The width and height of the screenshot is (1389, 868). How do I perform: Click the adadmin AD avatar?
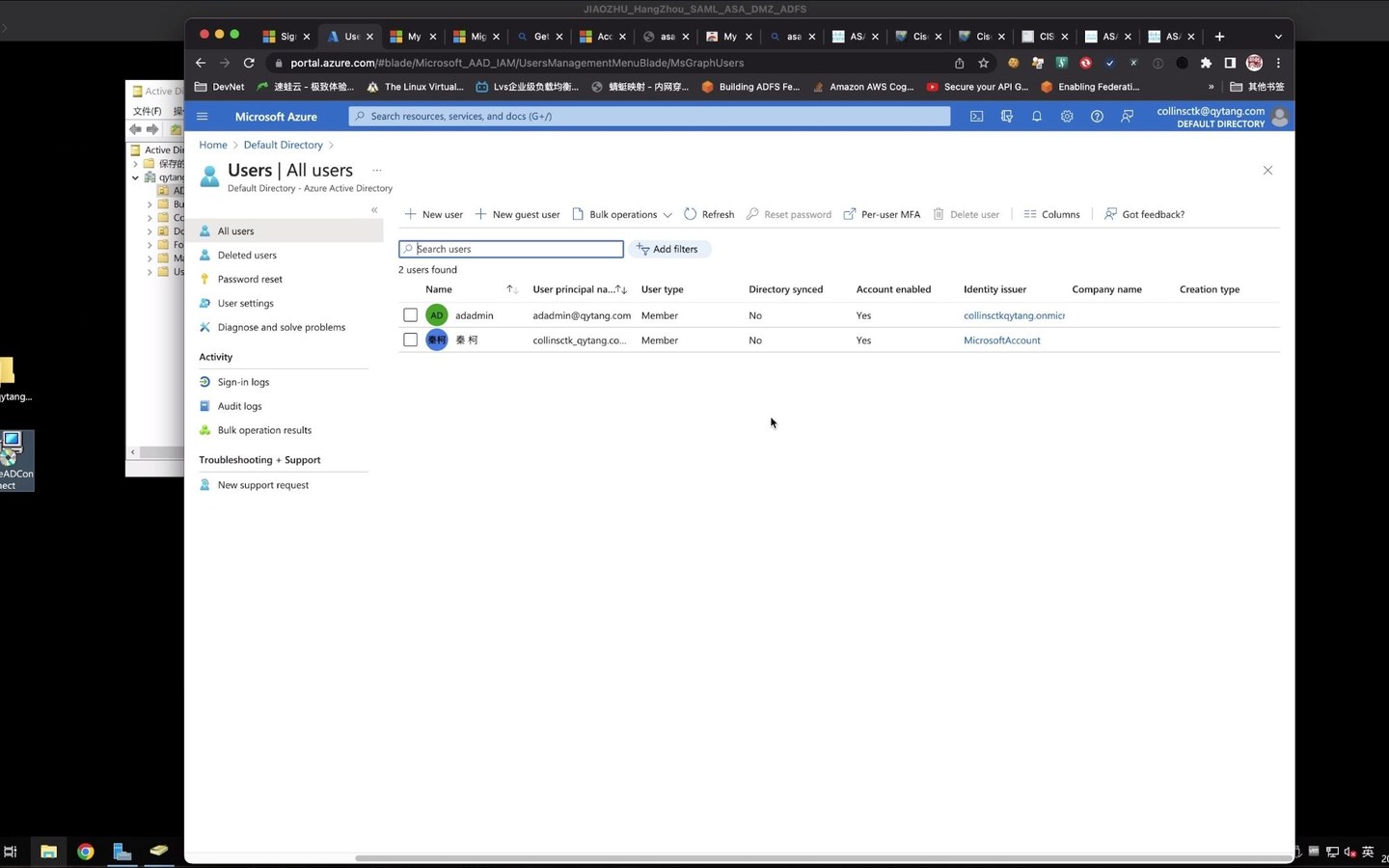[437, 315]
